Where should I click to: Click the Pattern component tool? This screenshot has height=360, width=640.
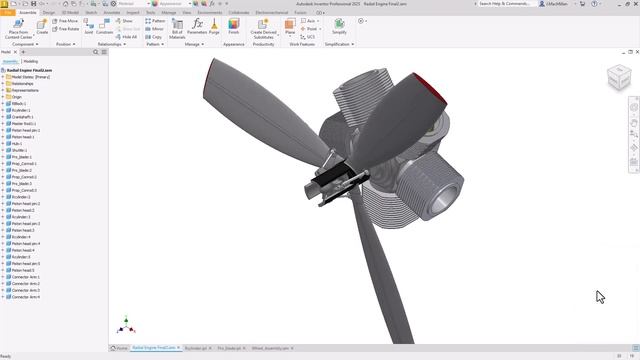click(x=155, y=21)
